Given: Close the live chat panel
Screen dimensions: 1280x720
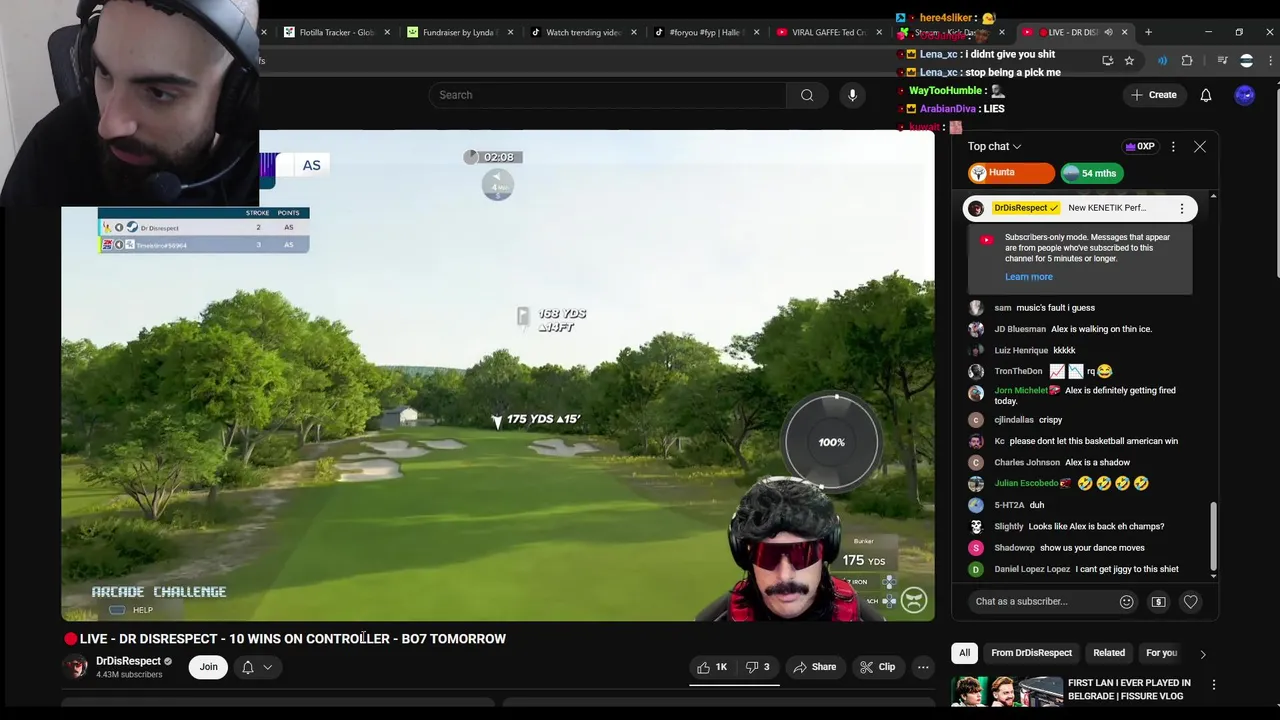Looking at the screenshot, I should 1200,147.
